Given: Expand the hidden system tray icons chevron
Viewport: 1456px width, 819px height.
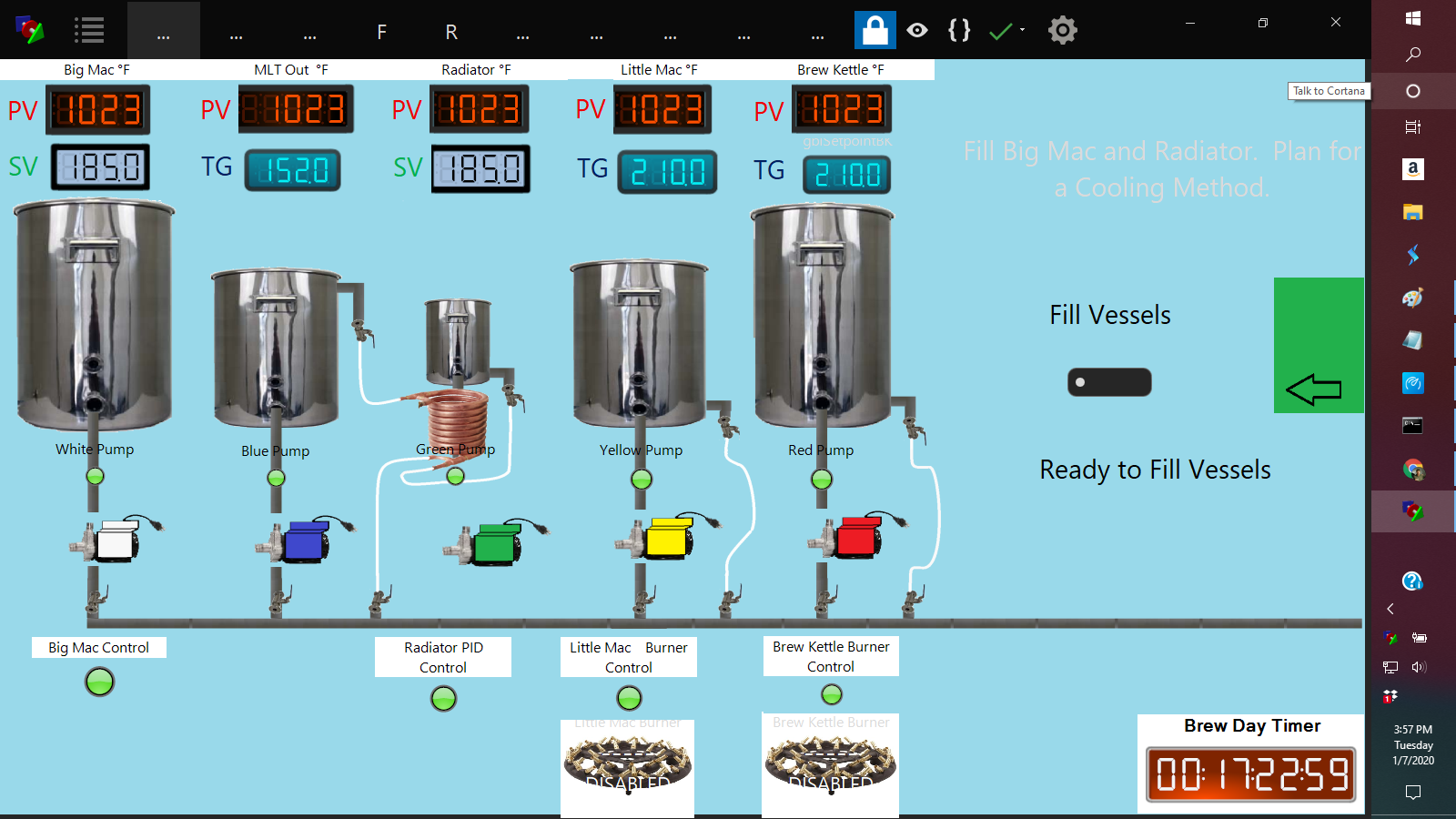Looking at the screenshot, I should pyautogui.click(x=1390, y=609).
